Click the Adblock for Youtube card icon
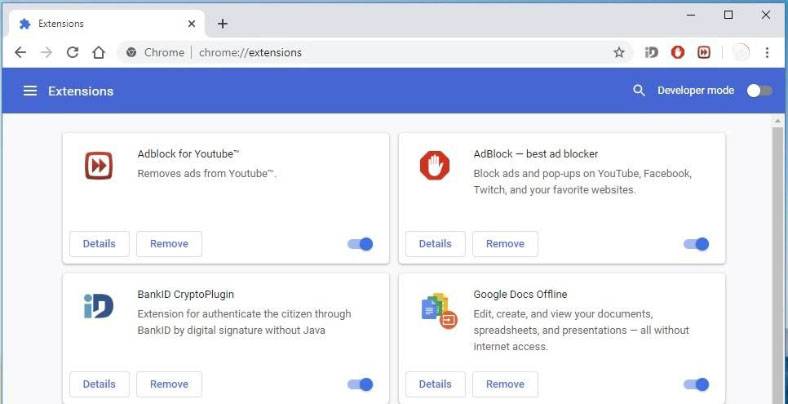This screenshot has width=788, height=404. [x=98, y=166]
